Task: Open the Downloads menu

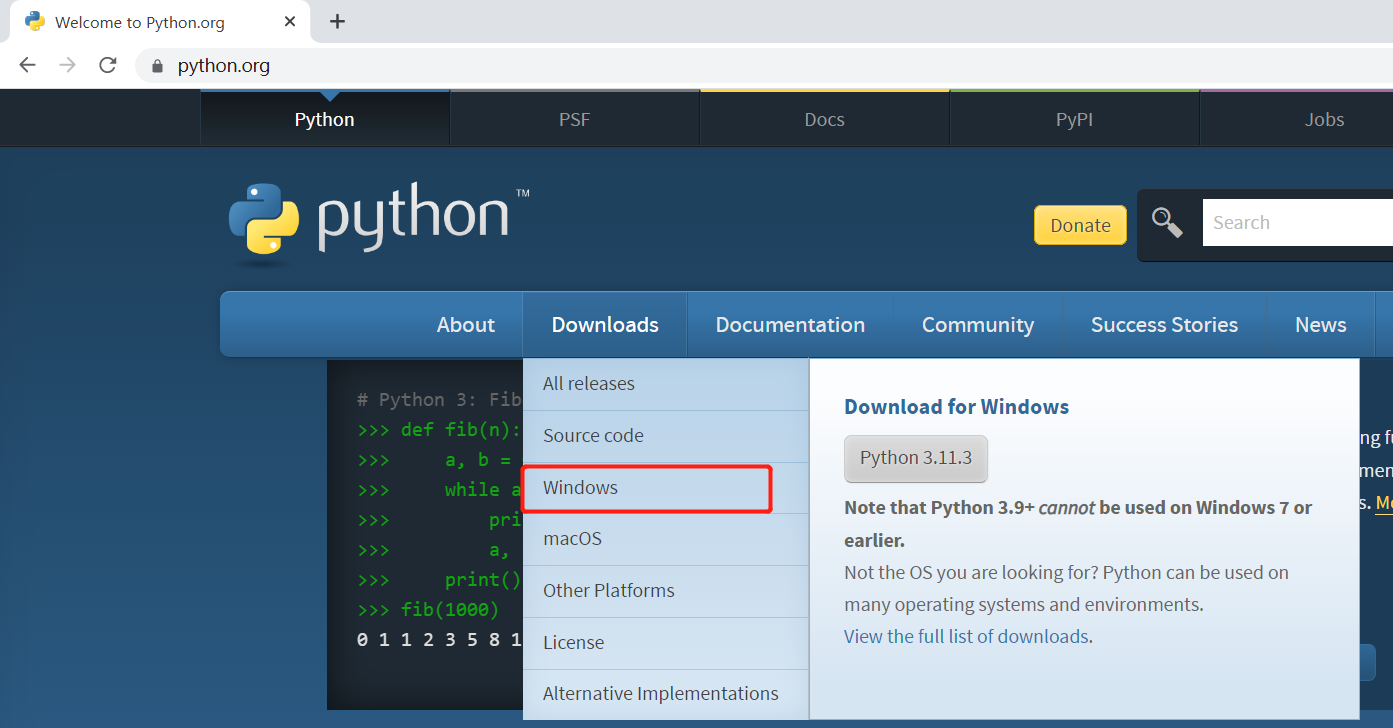Action: pos(605,325)
